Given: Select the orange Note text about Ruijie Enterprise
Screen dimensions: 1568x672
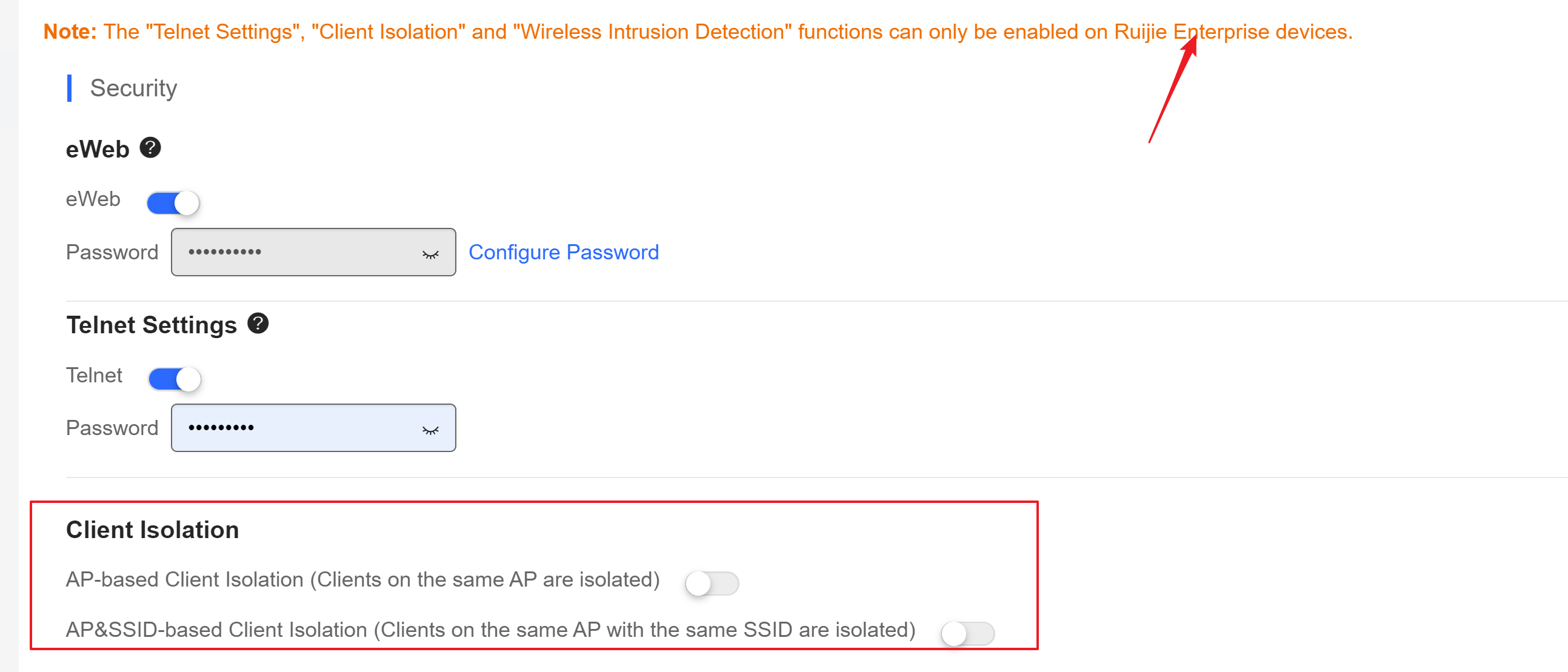Looking at the screenshot, I should click(698, 31).
